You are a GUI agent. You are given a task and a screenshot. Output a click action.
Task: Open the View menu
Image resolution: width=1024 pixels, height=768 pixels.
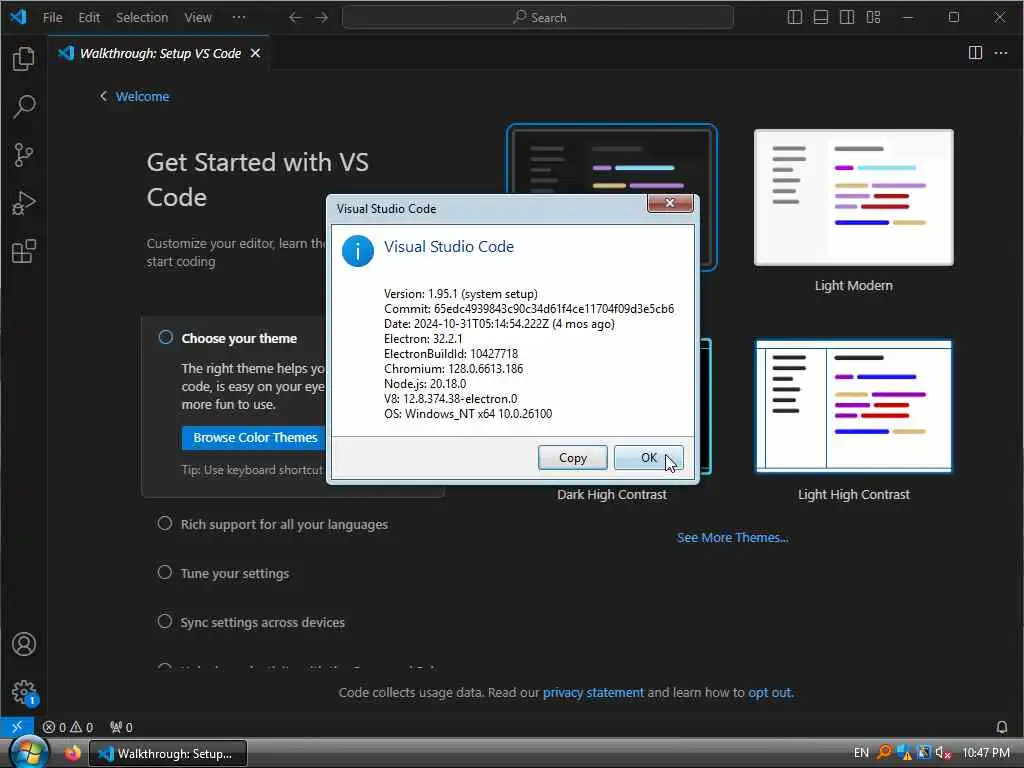pyautogui.click(x=197, y=18)
